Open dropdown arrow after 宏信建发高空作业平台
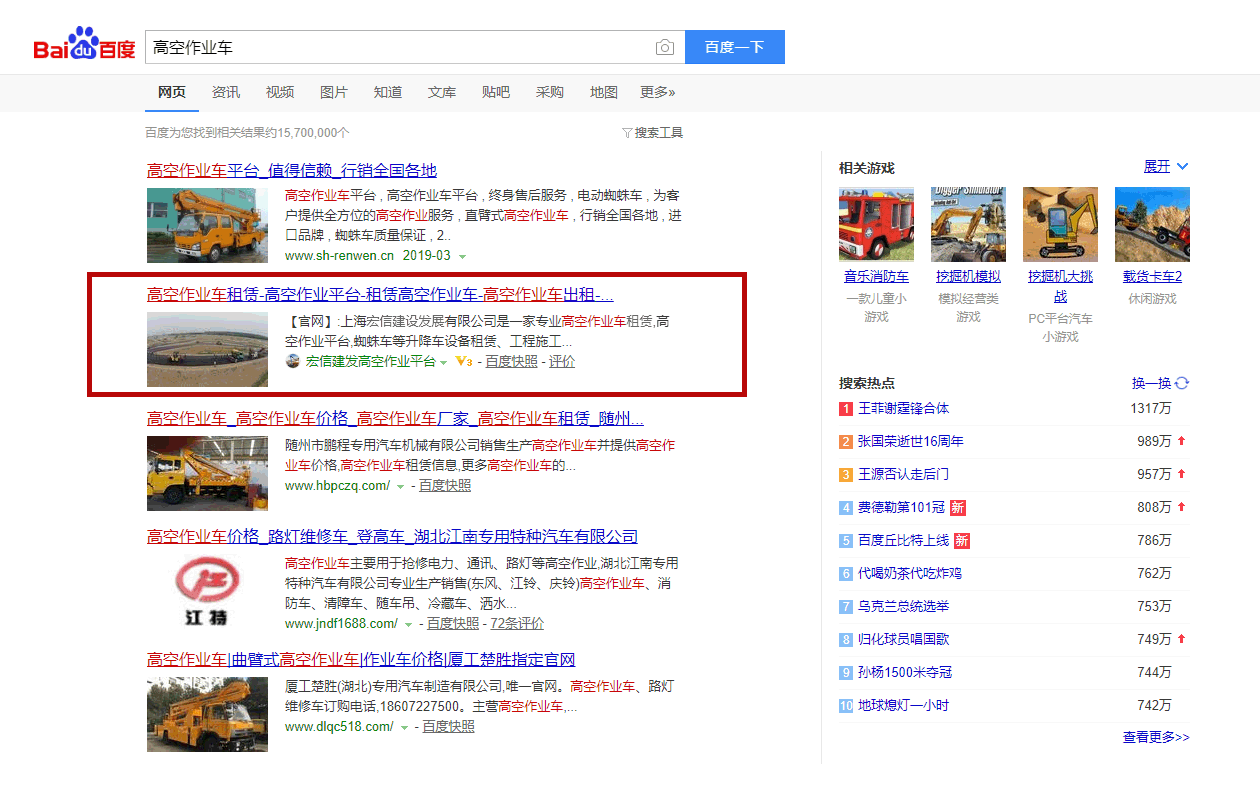 coord(443,362)
